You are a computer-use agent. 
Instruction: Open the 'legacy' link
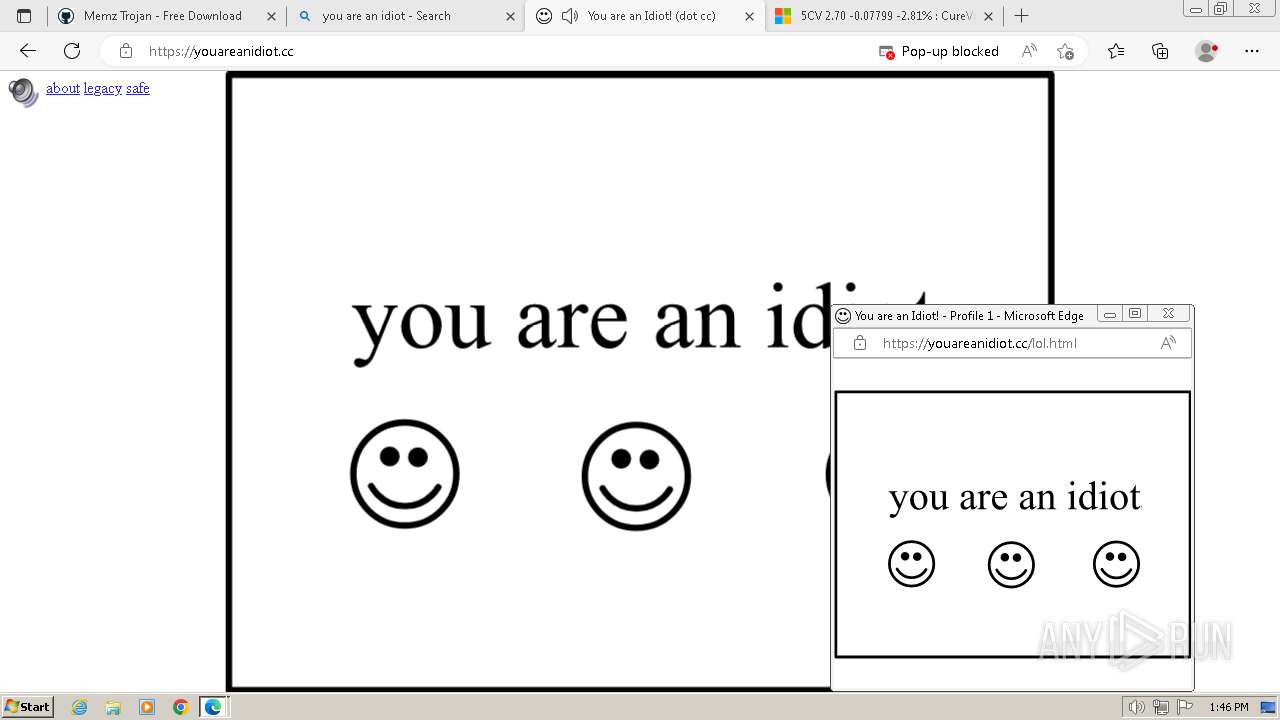(103, 88)
